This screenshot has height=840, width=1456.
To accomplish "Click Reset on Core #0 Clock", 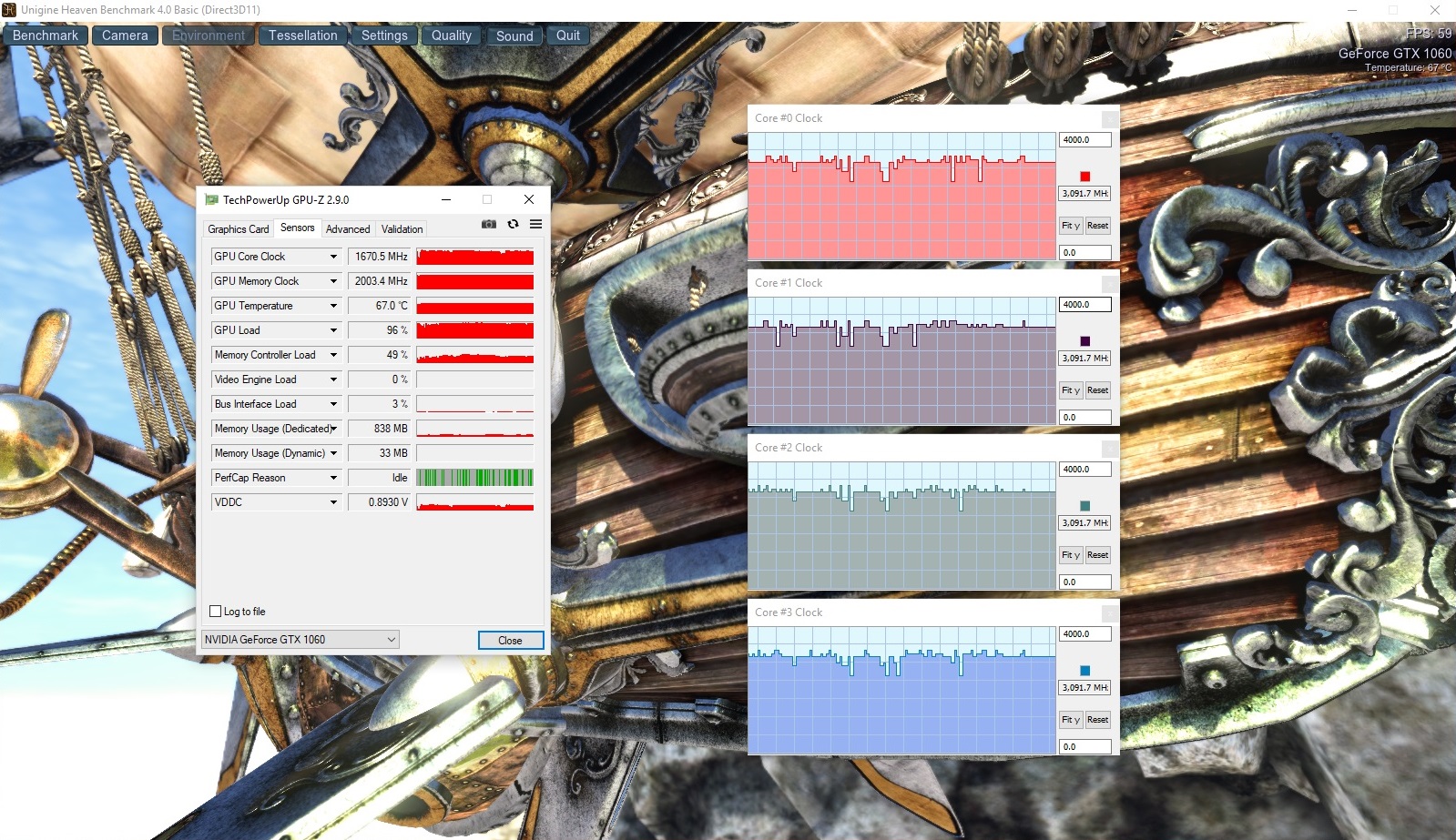I will tap(1098, 226).
